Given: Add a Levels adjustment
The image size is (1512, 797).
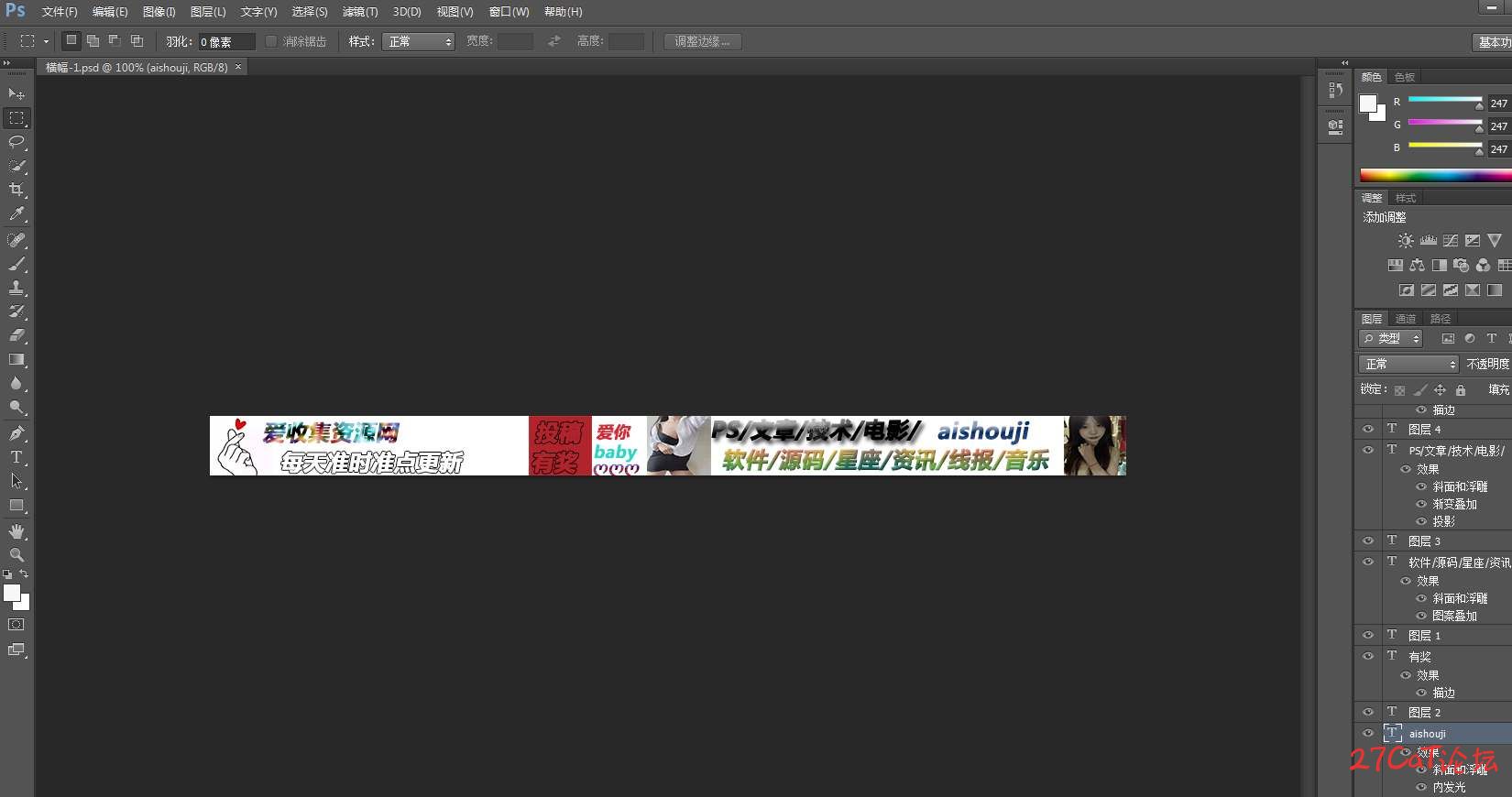Looking at the screenshot, I should click(1429, 241).
